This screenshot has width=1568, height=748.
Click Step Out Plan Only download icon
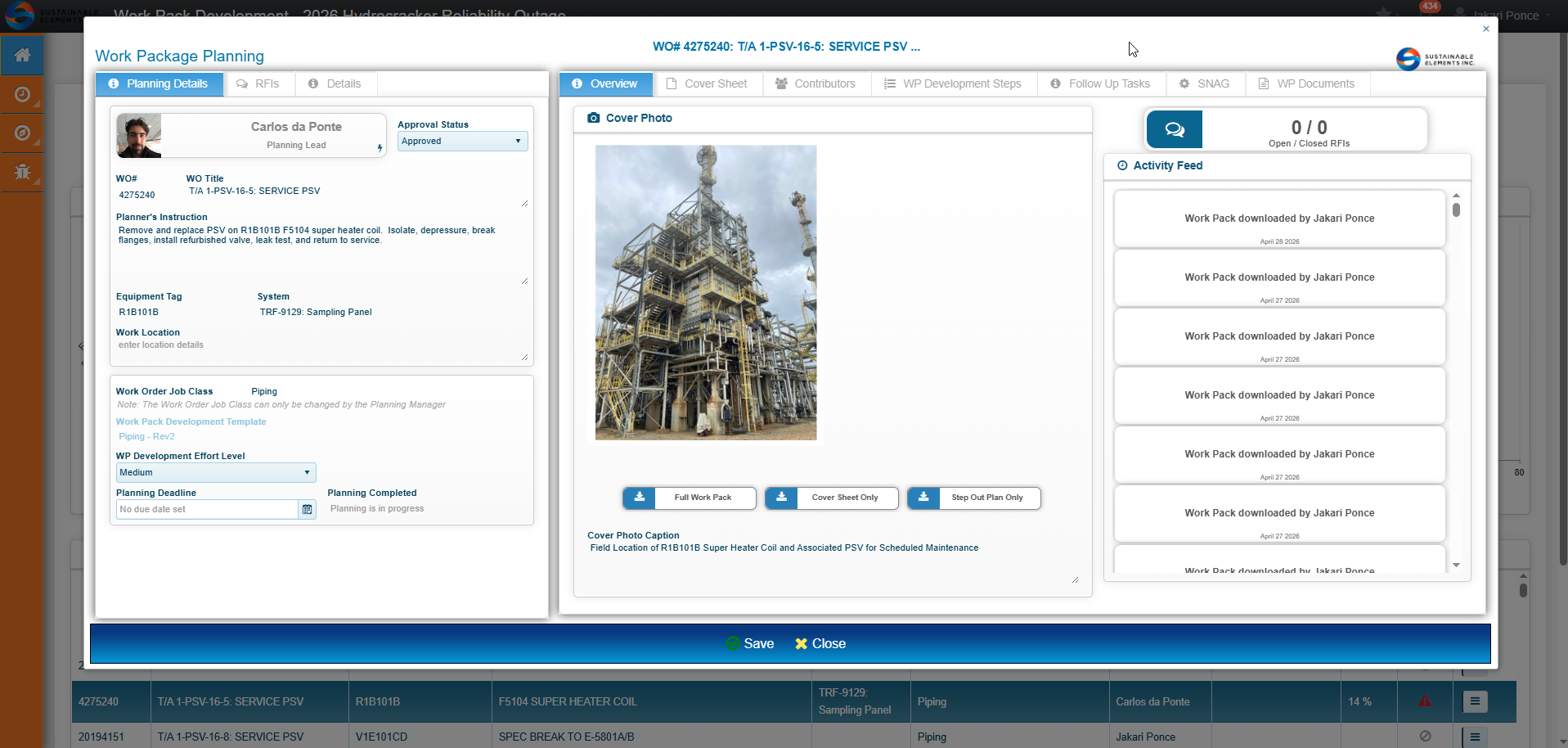pyautogui.click(x=923, y=498)
